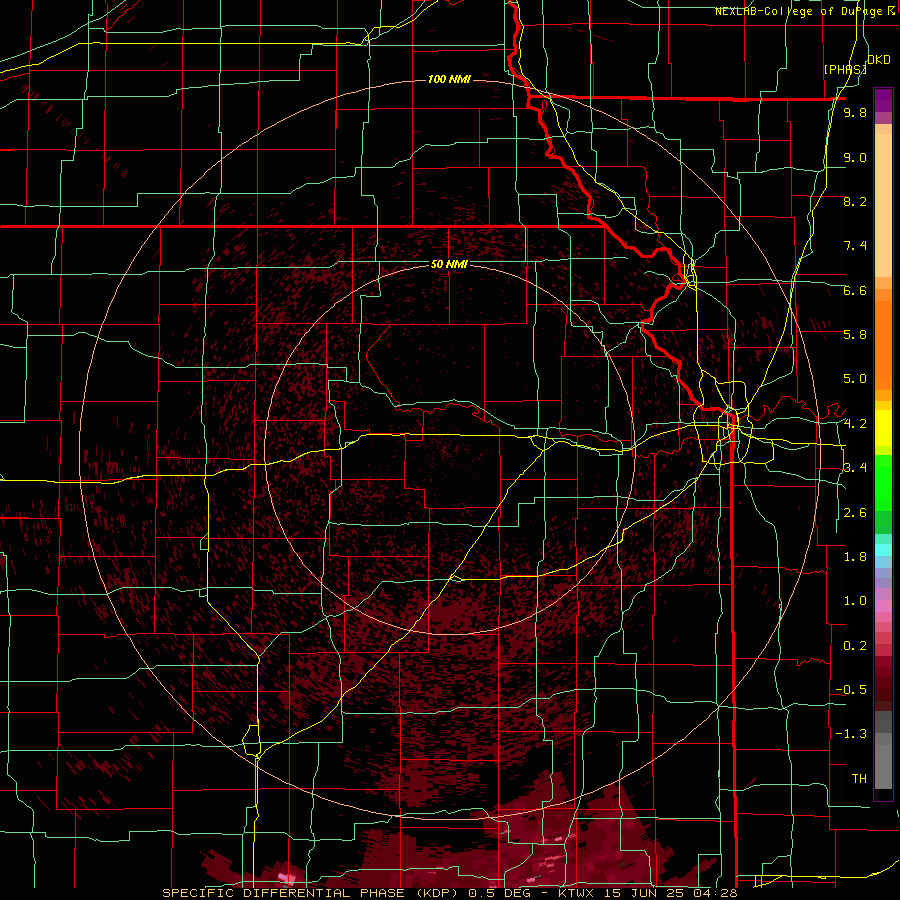Pick the purple band at the top of the color scale
900x900 pixels.
coord(883,100)
